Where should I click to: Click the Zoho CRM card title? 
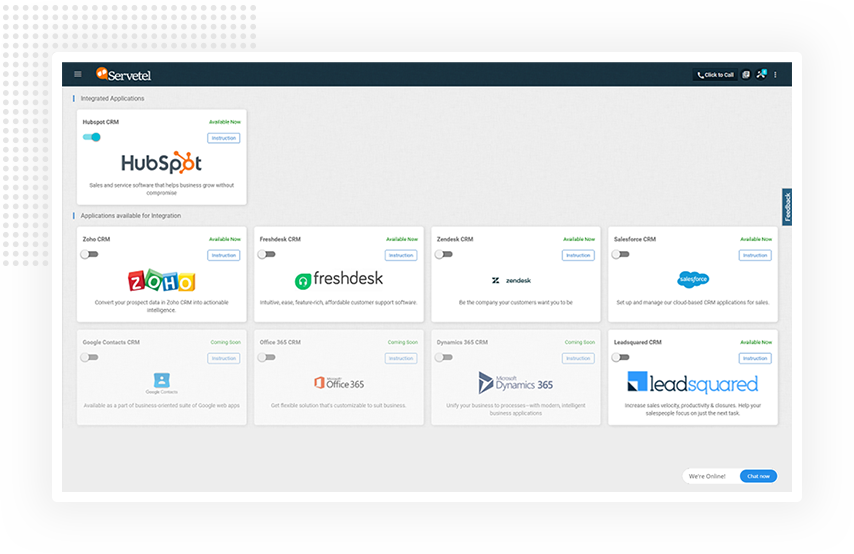click(96, 239)
